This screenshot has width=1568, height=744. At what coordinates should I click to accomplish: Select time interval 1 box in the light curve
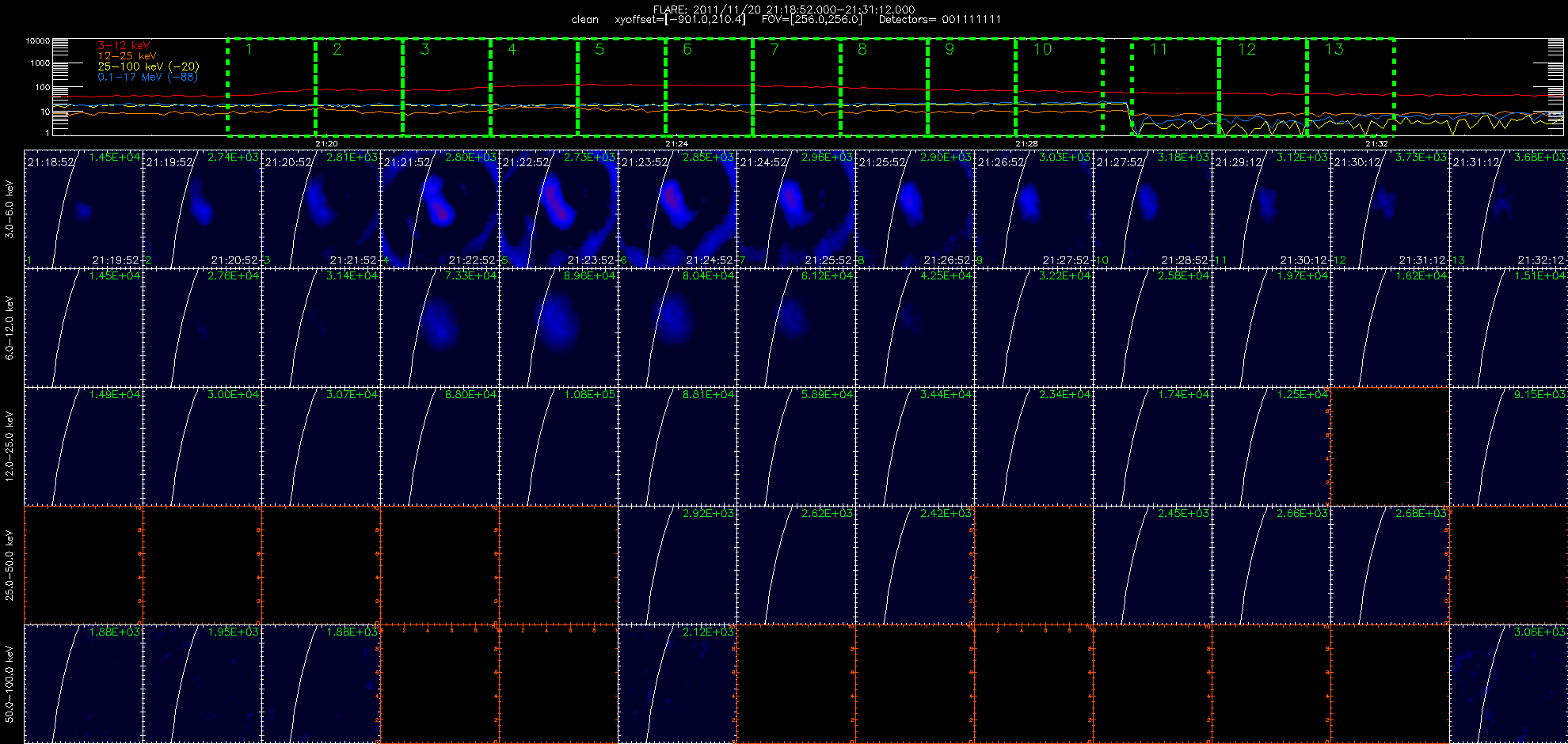pyautogui.click(x=272, y=86)
